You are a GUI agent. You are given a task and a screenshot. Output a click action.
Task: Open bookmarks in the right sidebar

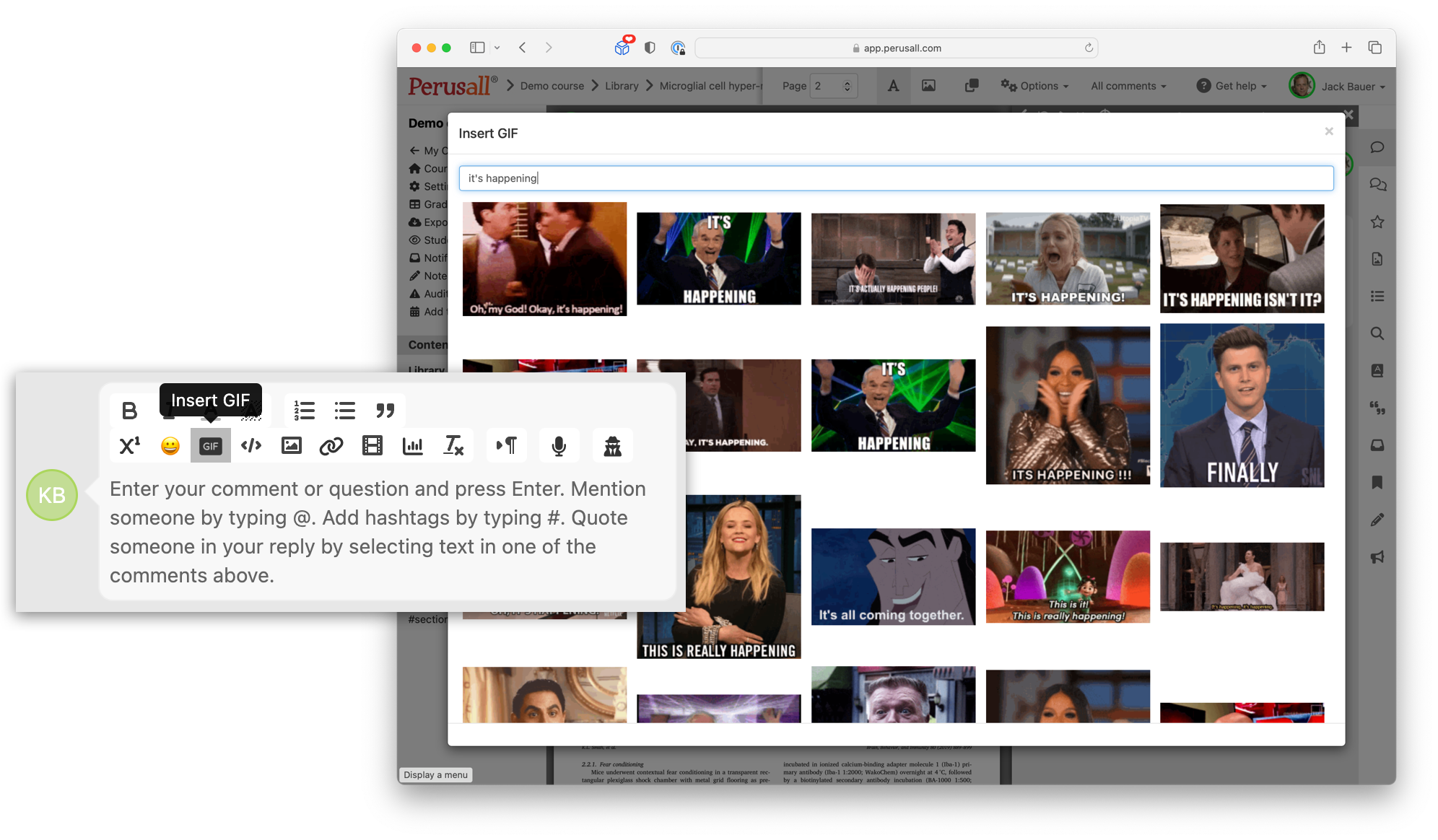pyautogui.click(x=1377, y=482)
